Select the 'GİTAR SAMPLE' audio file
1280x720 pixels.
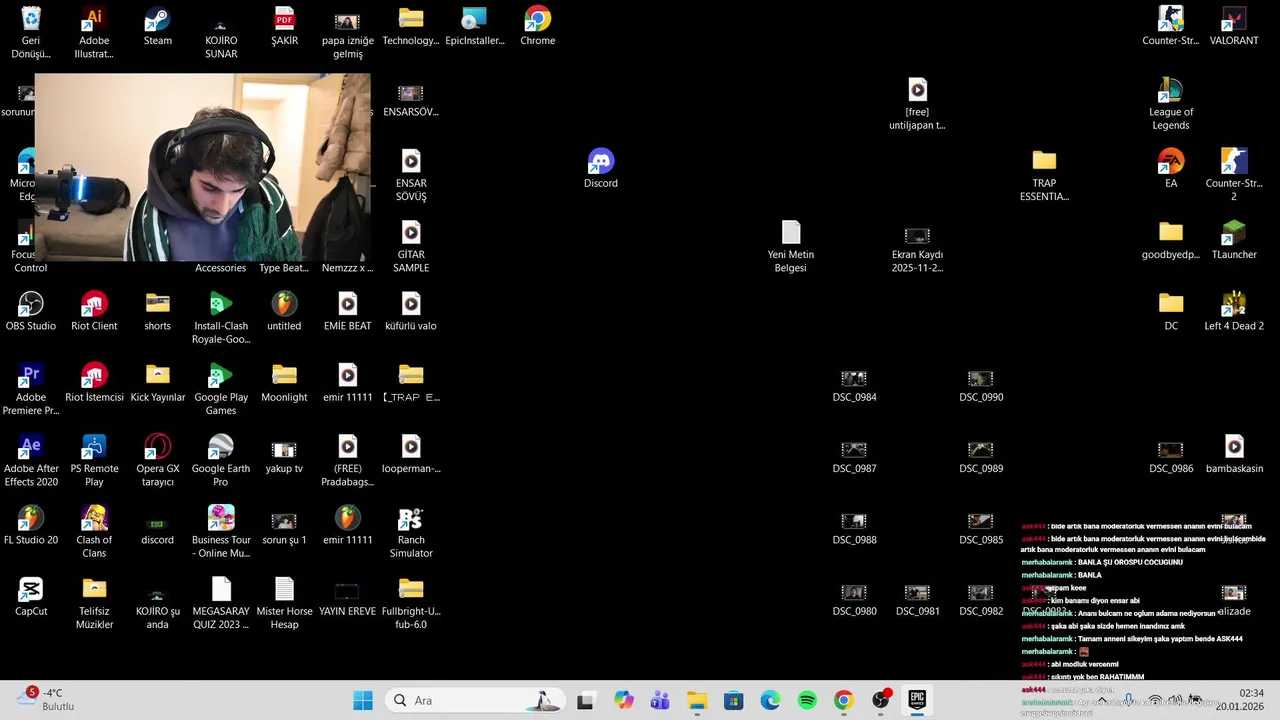pyautogui.click(x=411, y=247)
